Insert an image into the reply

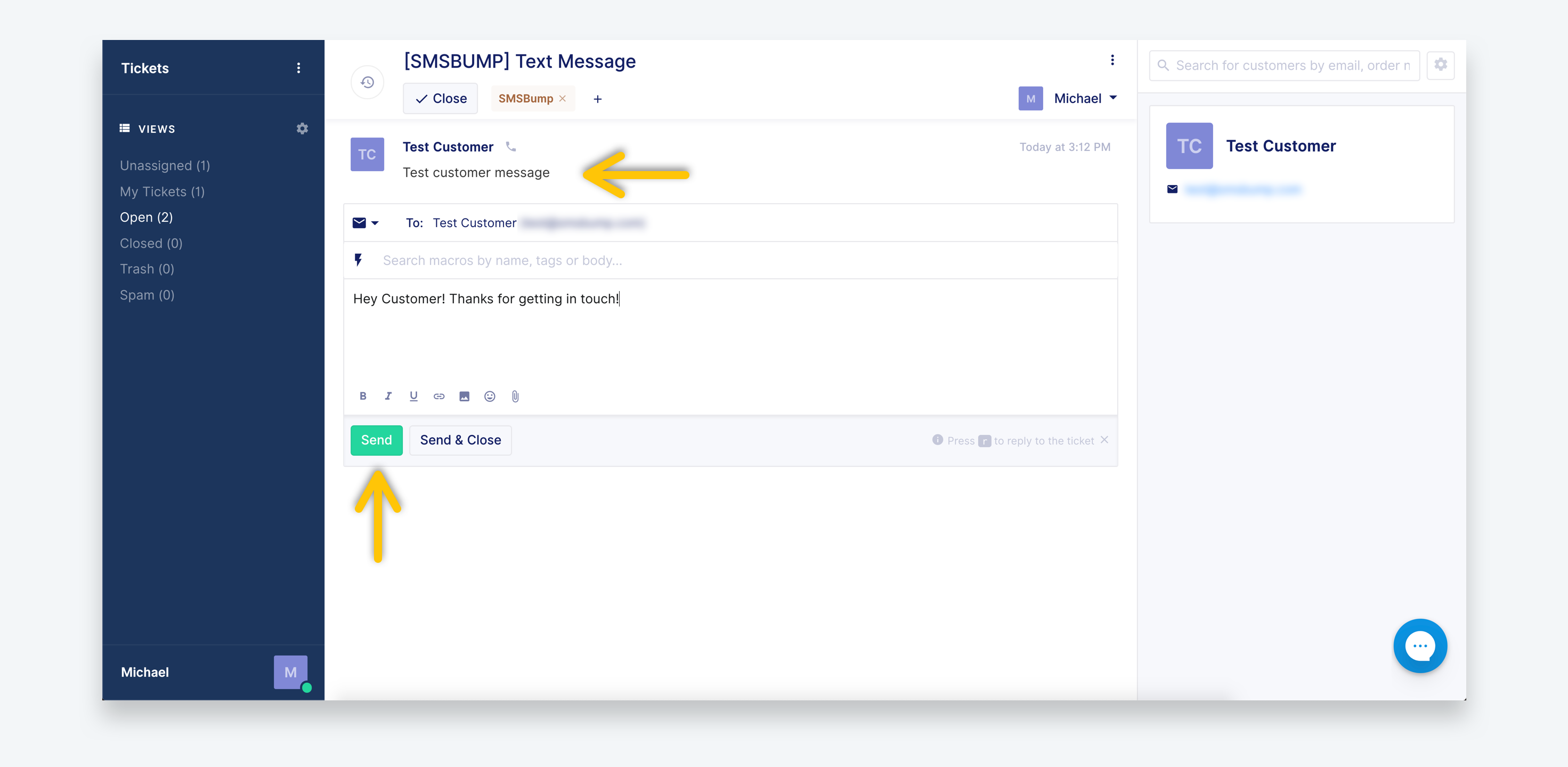pos(465,396)
